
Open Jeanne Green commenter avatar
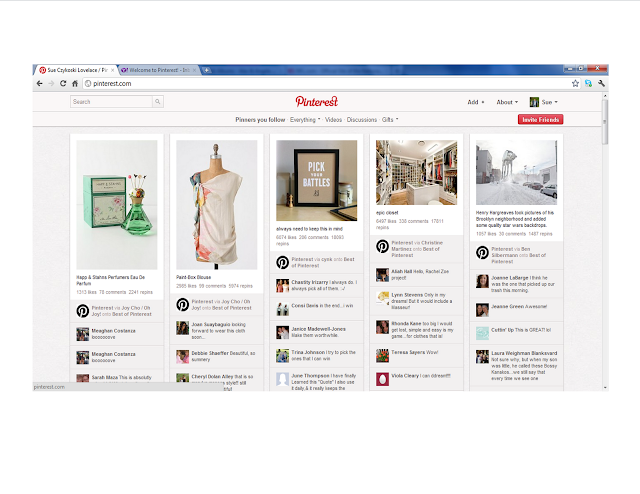tap(482, 310)
